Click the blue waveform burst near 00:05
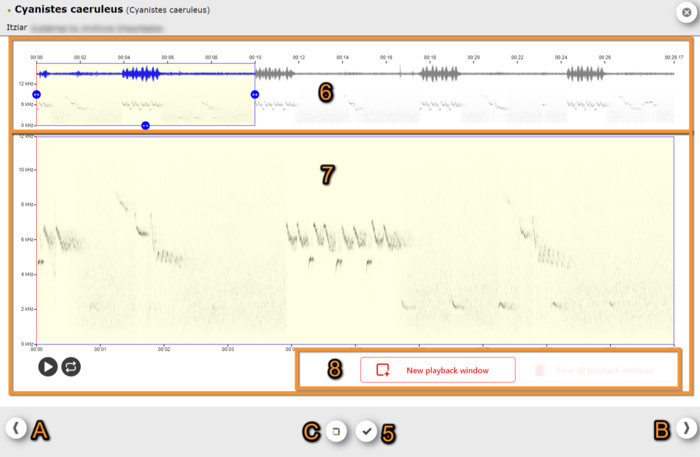This screenshot has width=700, height=457. coord(142,74)
